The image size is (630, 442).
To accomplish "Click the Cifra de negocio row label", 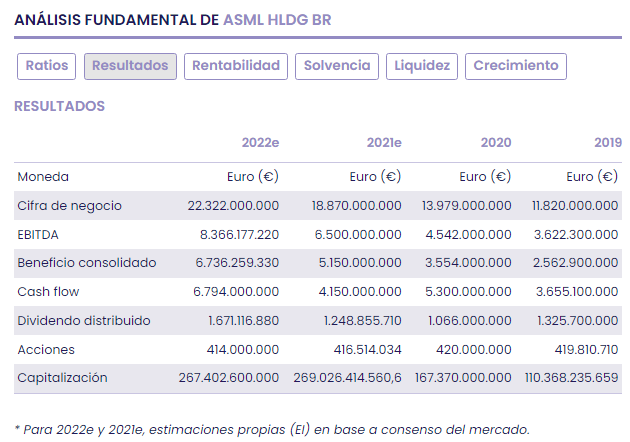I will pos(69,205).
